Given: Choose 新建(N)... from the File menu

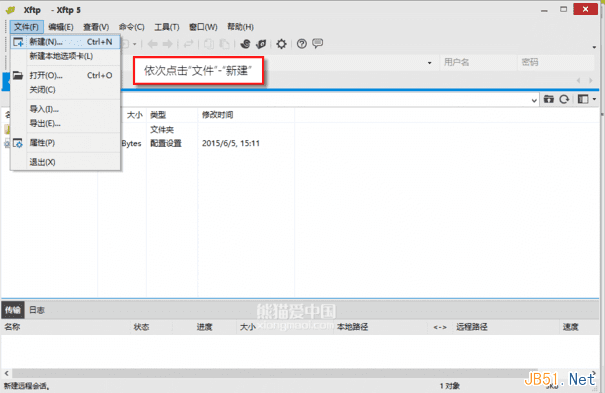Looking at the screenshot, I should [66, 42].
